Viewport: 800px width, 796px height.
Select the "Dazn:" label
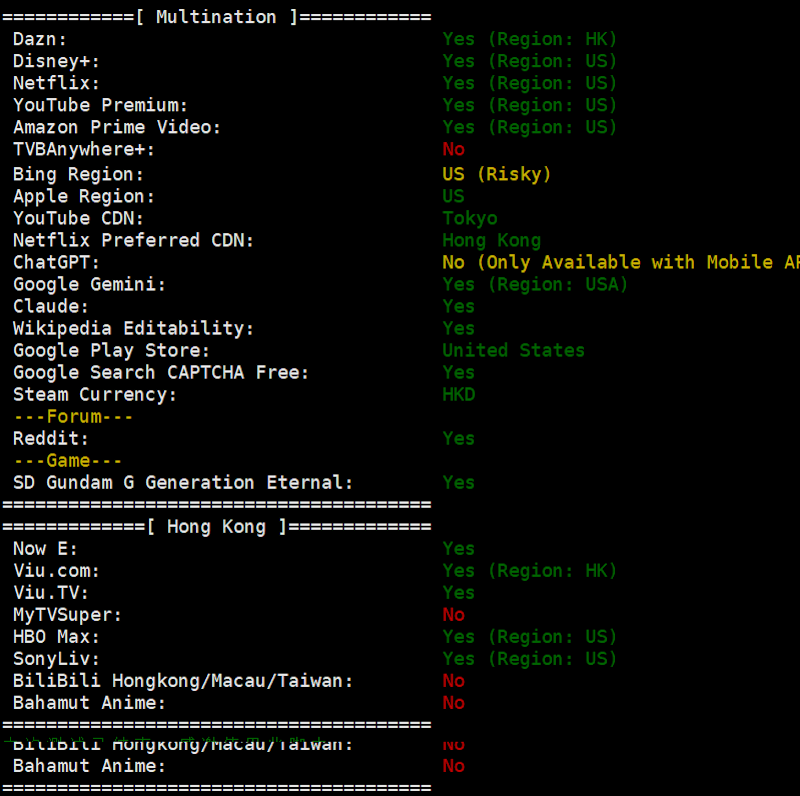click(39, 39)
